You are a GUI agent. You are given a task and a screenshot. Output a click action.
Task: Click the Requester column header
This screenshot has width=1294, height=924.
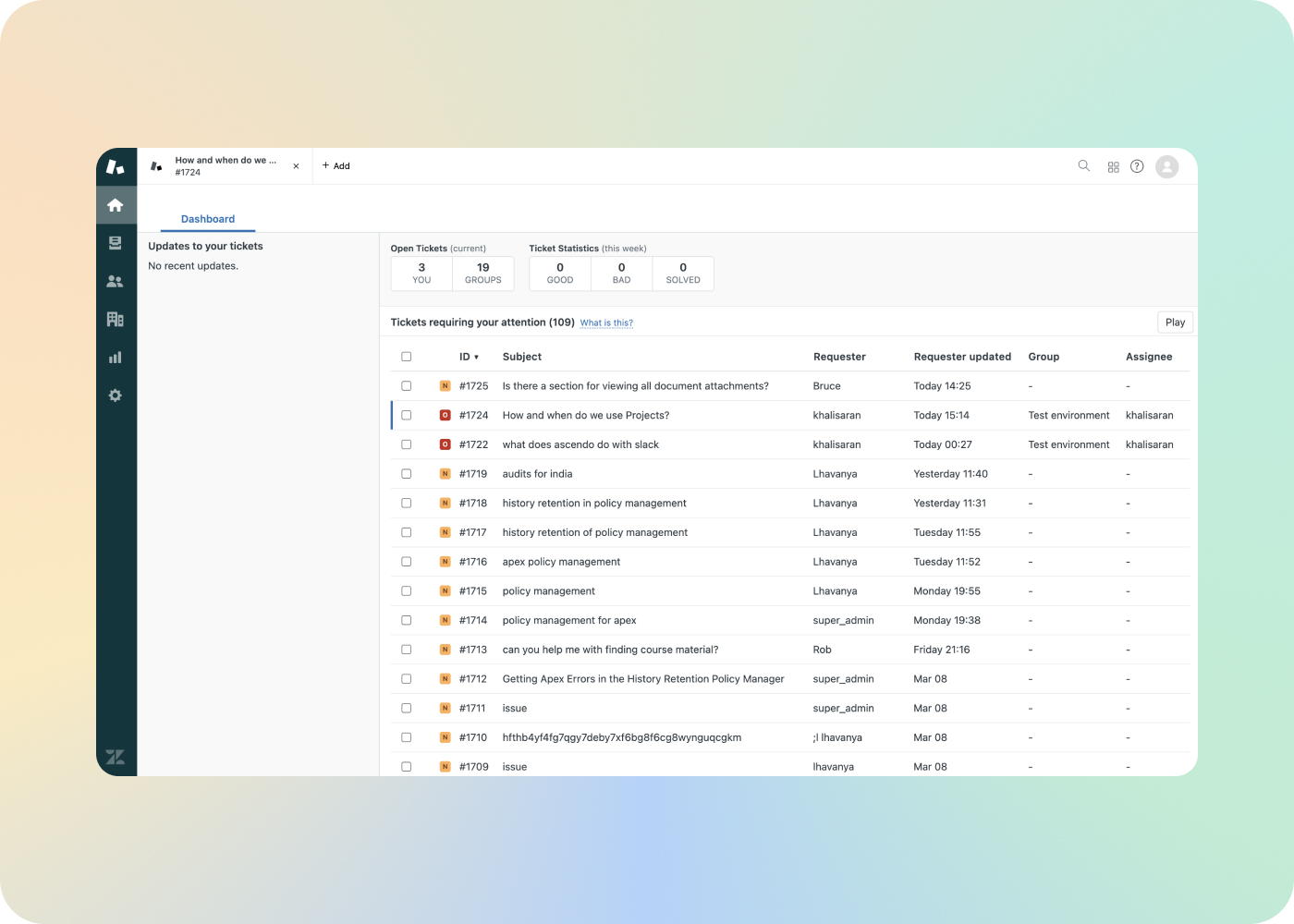(x=839, y=357)
